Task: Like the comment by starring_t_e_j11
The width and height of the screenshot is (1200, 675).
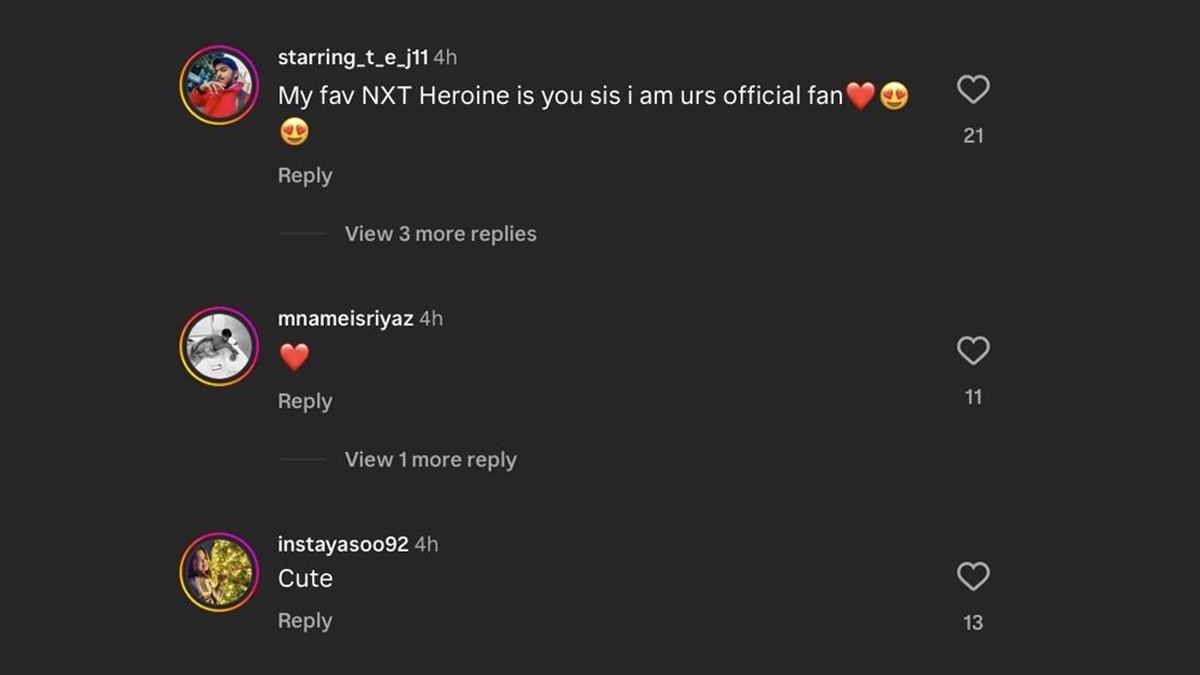Action: tap(973, 90)
